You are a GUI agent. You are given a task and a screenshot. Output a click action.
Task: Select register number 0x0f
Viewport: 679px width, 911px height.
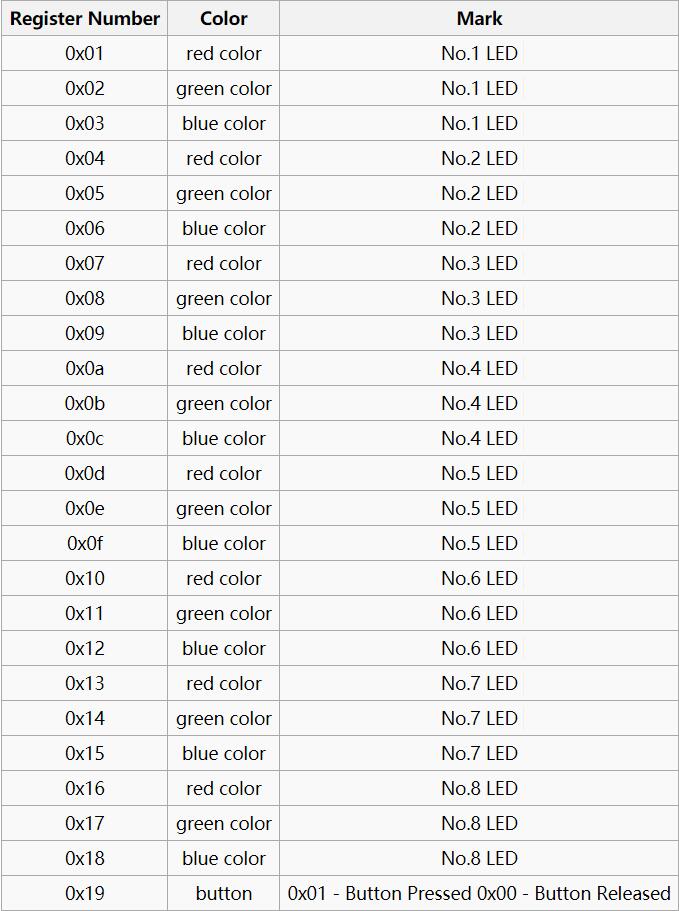(85, 544)
